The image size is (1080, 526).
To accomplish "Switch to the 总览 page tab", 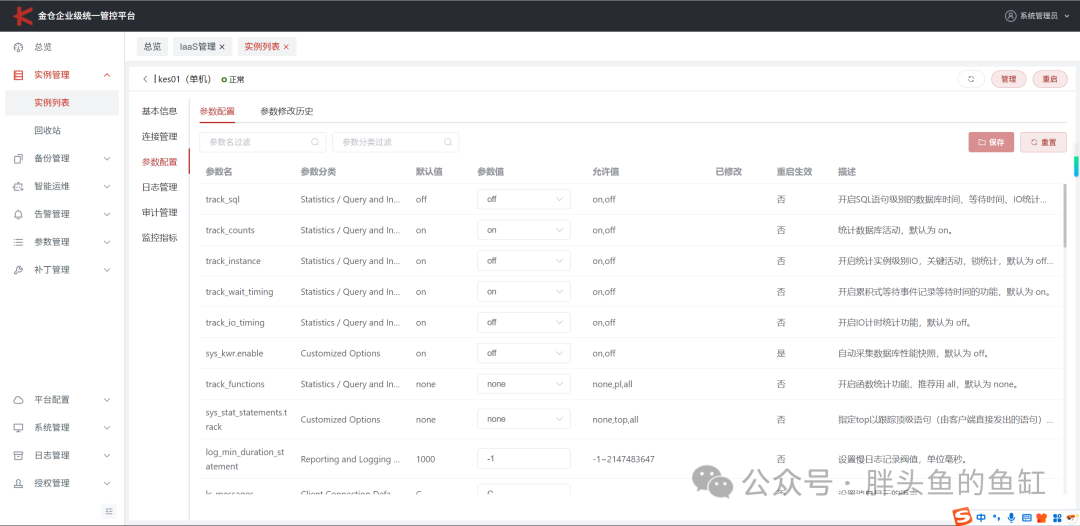I will click(152, 47).
